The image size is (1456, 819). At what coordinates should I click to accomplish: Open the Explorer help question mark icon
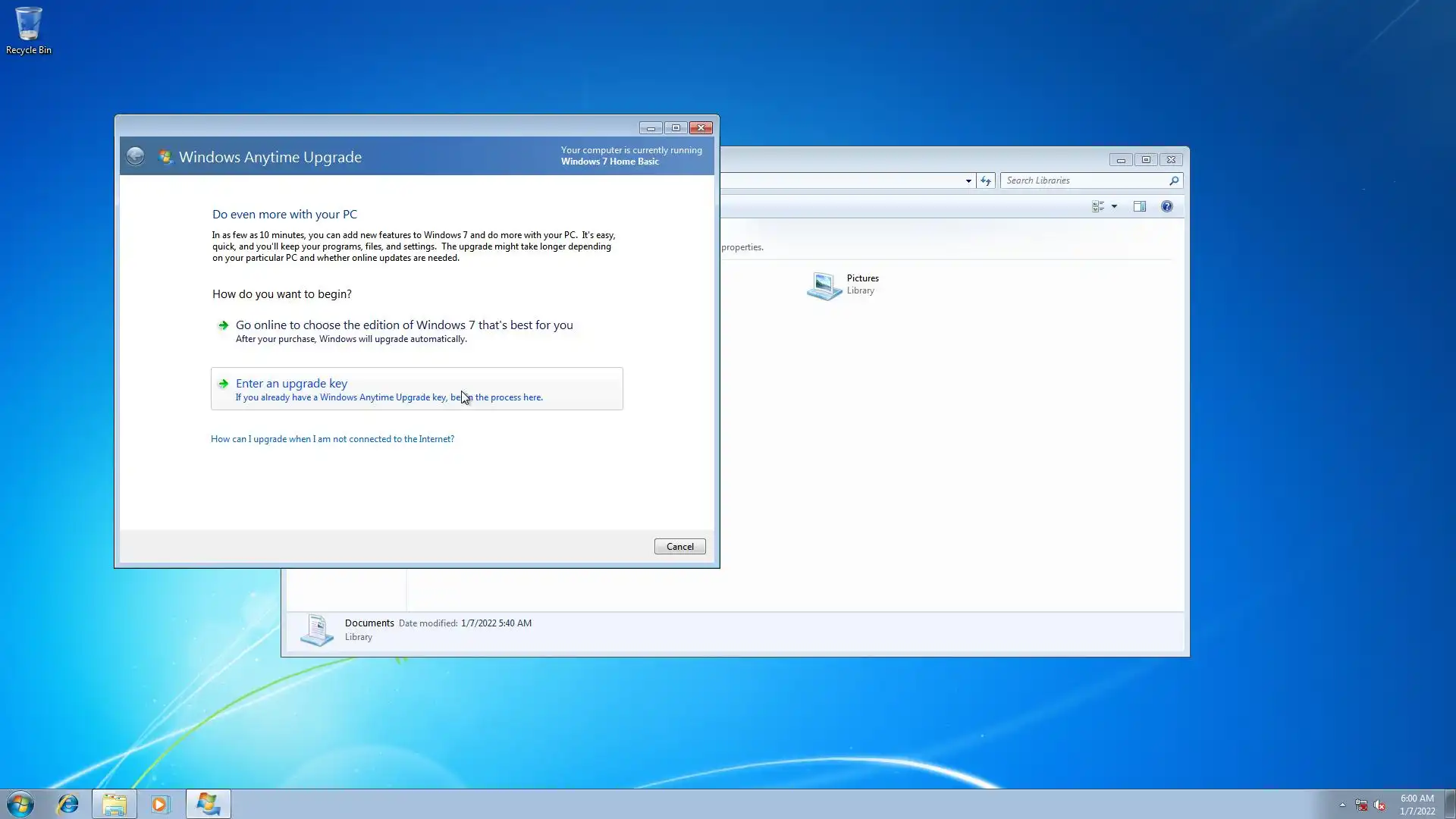tap(1166, 206)
